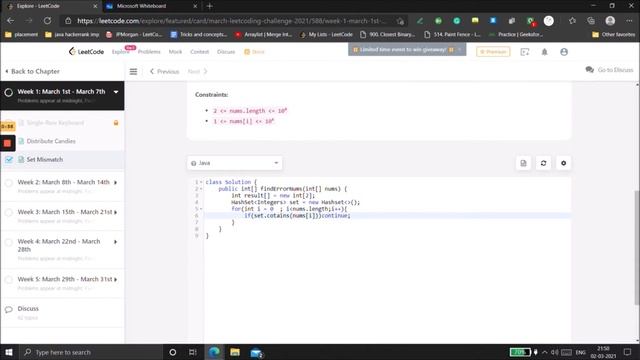Viewport: 640px width, 360px height.
Task: Open the Store nav item
Action: (x=254, y=52)
